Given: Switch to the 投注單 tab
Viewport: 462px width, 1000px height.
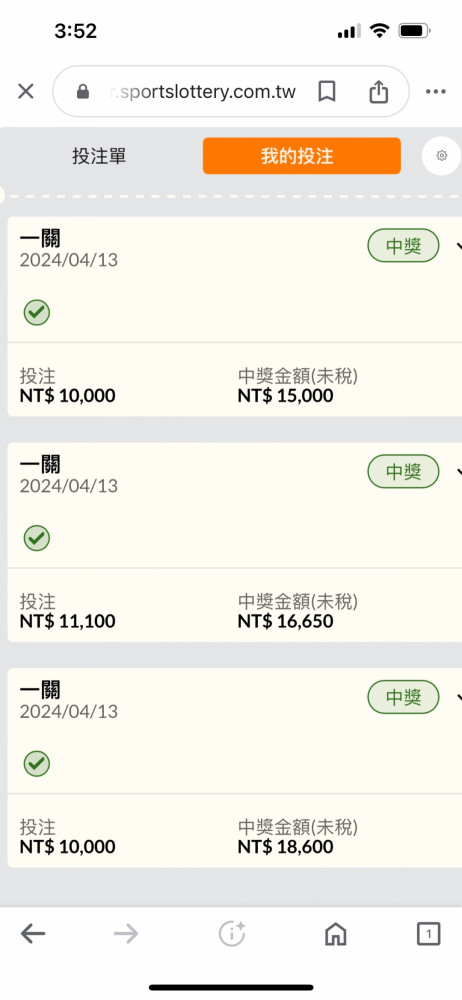Looking at the screenshot, I should point(99,156).
